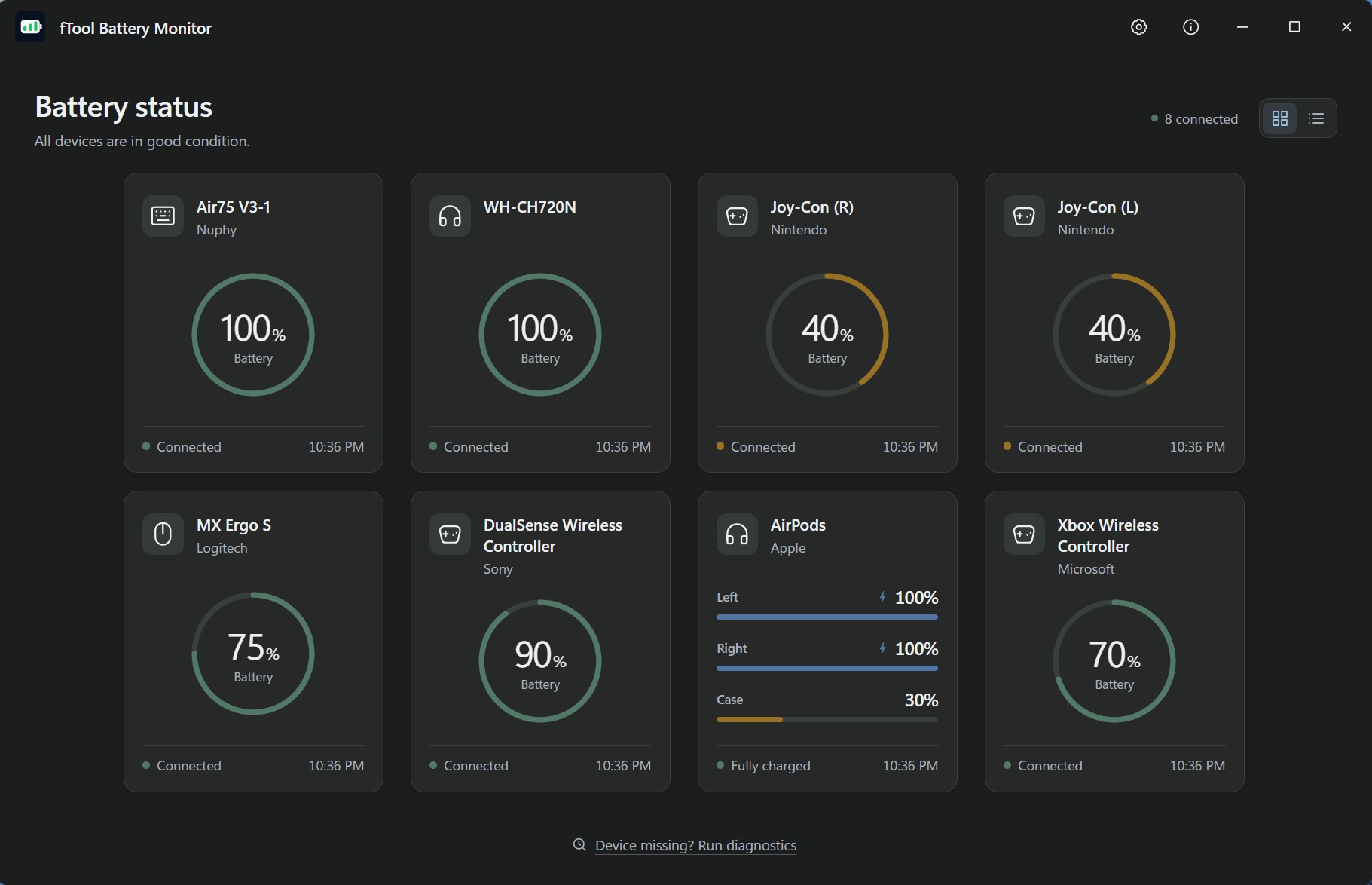Click the Xbox controller 70% battery ring
The image size is (1372, 885).
(1114, 661)
